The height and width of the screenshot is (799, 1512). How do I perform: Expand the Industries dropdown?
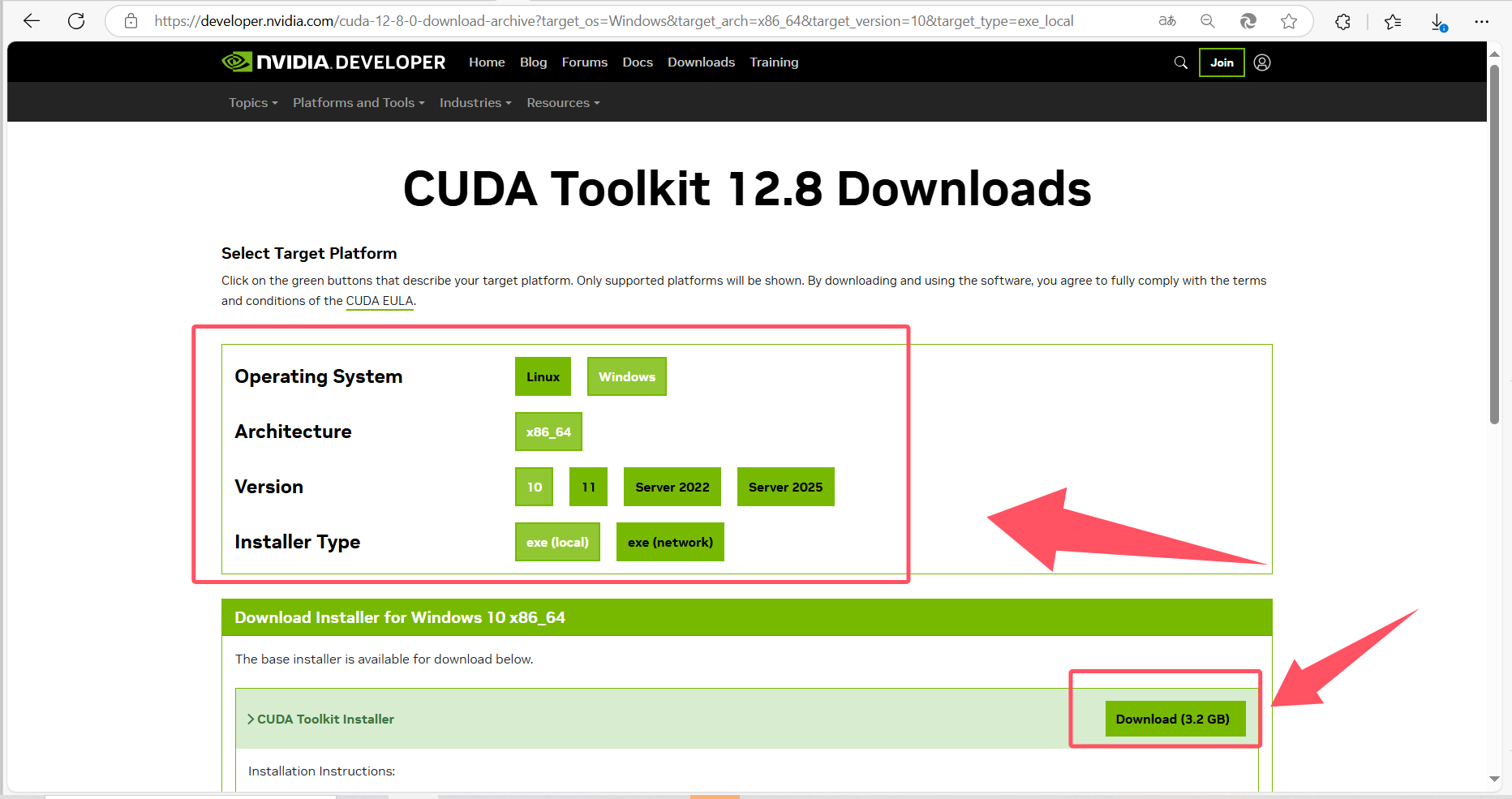(475, 103)
